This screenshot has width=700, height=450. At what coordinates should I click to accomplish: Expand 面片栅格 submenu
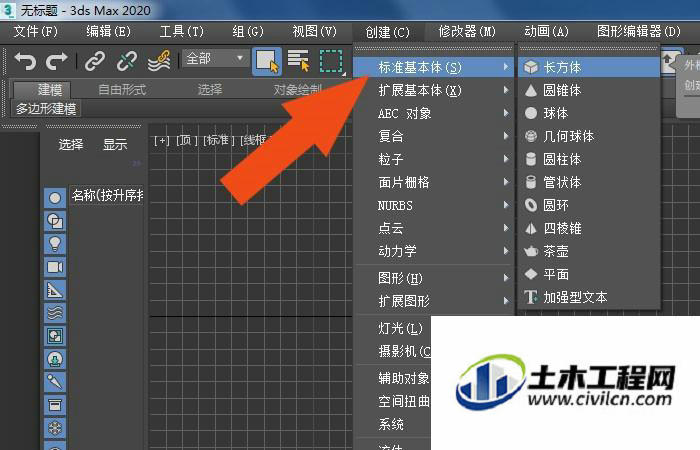pos(434,182)
